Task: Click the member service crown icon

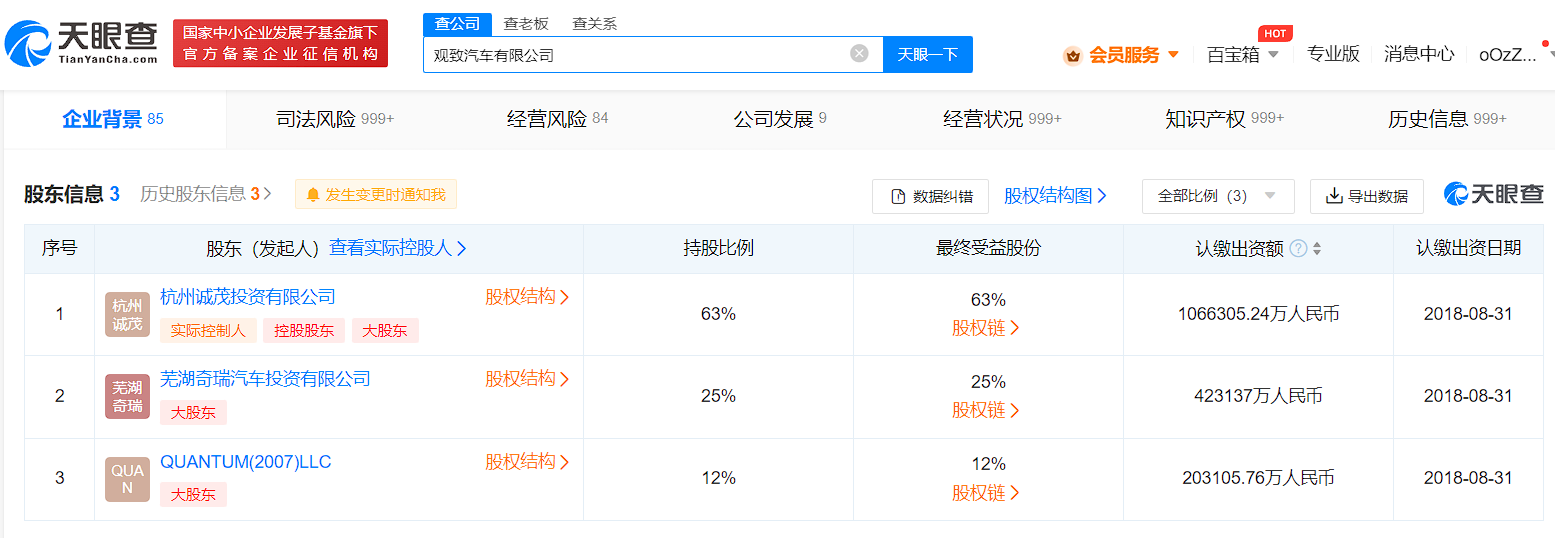Action: pyautogui.click(x=1072, y=55)
